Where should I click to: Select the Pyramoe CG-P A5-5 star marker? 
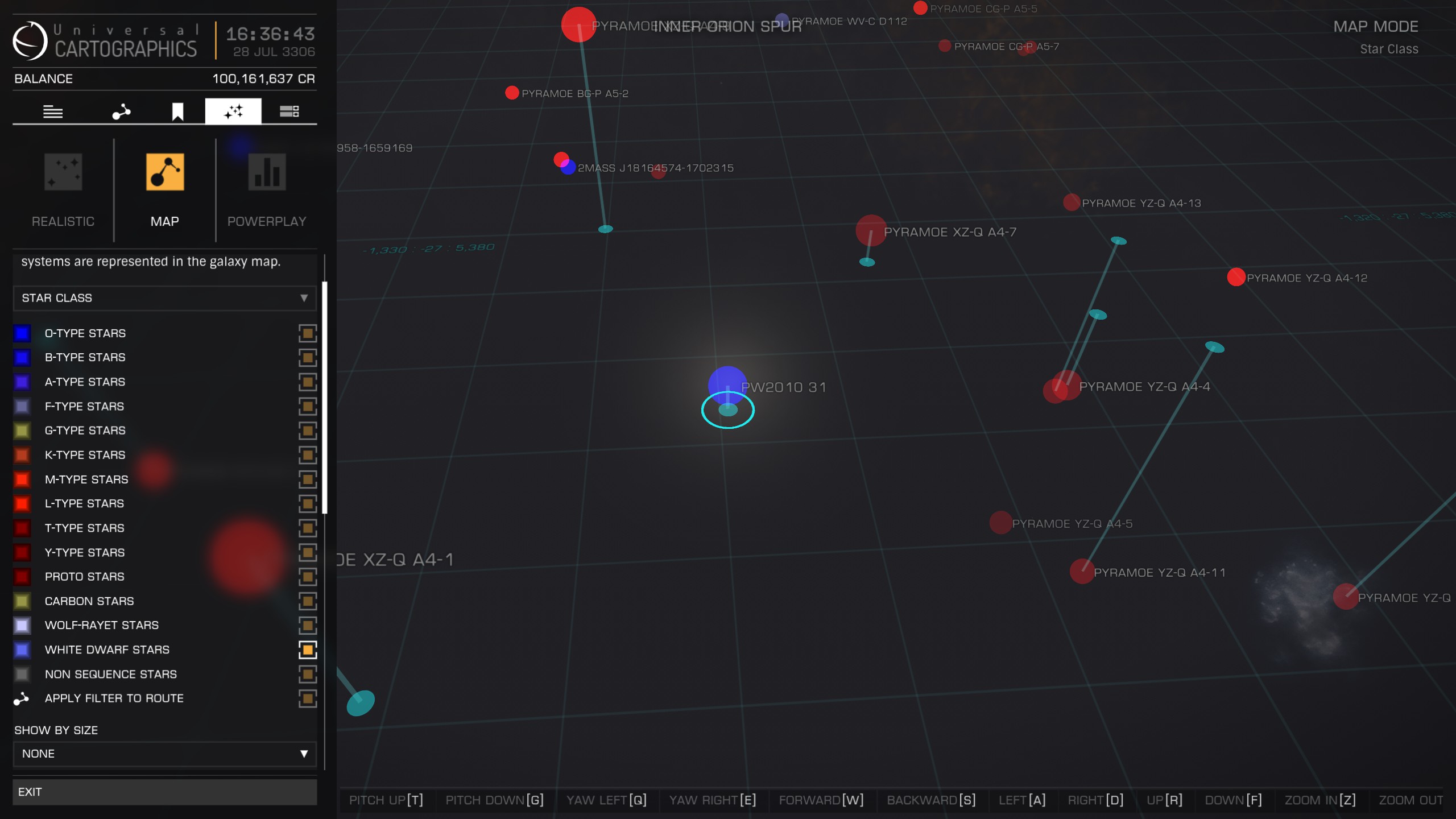point(920,8)
